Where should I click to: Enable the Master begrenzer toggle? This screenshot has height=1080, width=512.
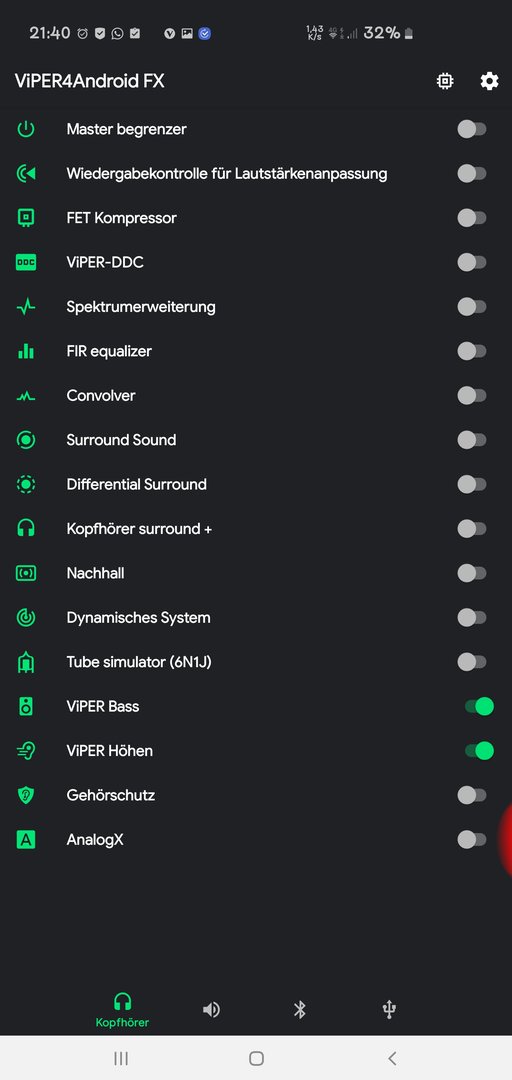(x=472, y=129)
